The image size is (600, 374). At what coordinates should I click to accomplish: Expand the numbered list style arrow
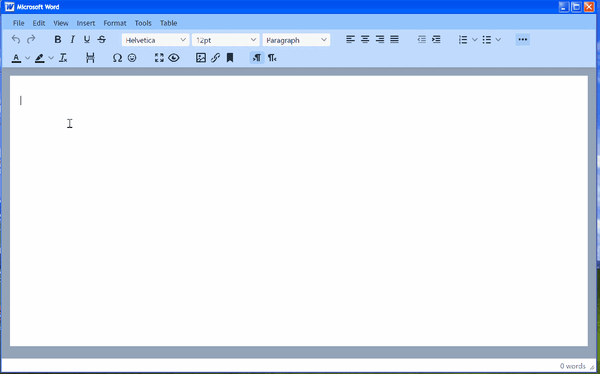coord(474,39)
